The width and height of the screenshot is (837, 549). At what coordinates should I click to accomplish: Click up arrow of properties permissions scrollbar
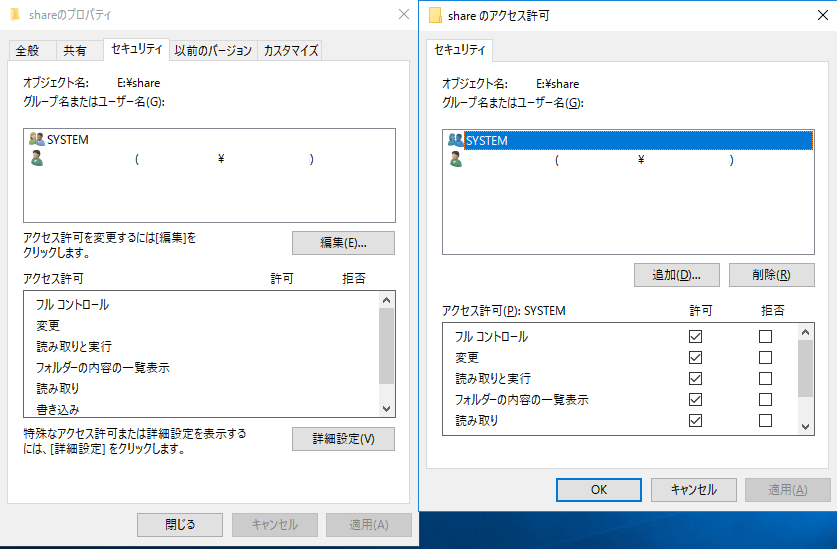point(386,300)
